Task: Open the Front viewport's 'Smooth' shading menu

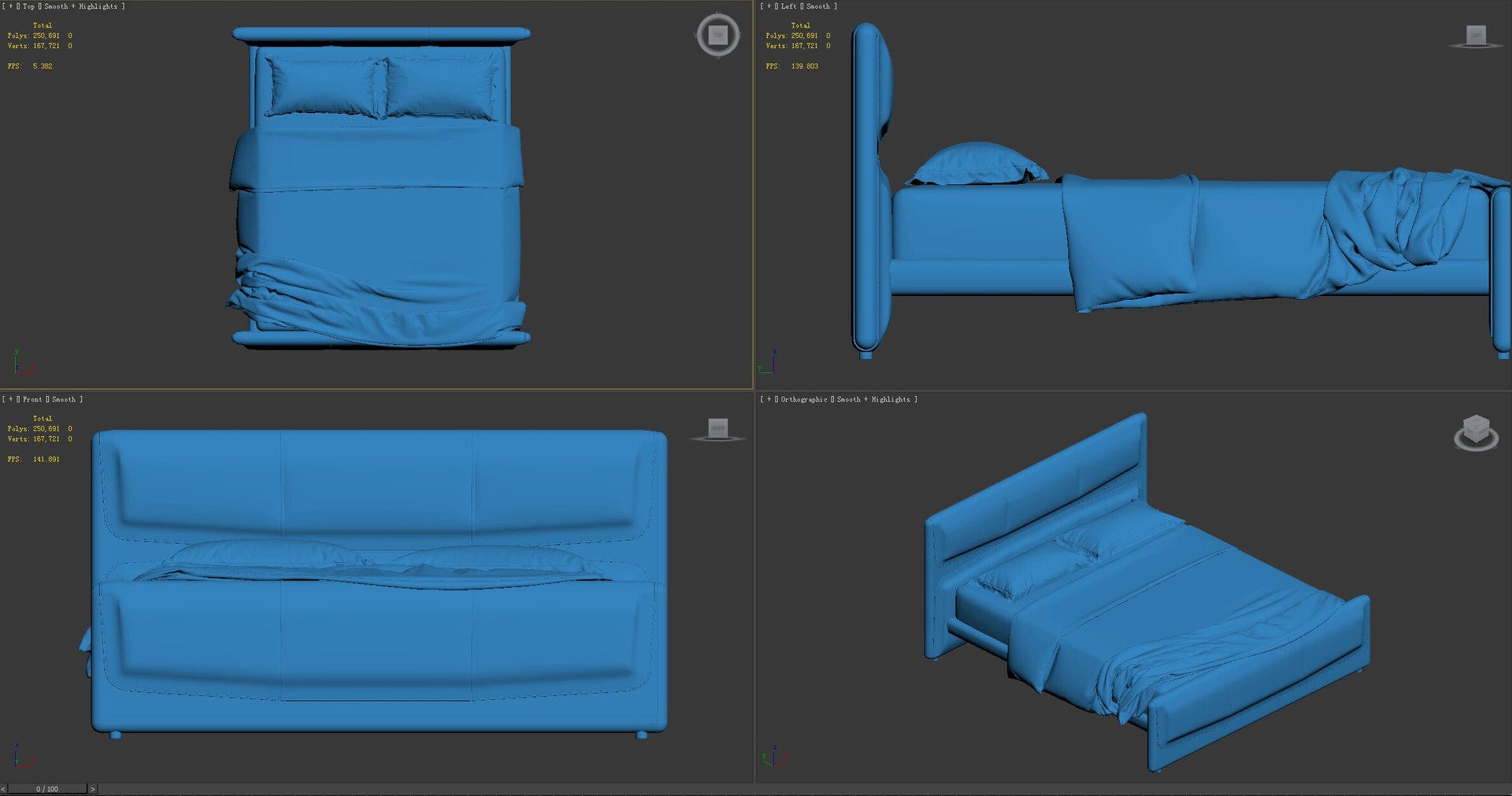Action: (64, 399)
